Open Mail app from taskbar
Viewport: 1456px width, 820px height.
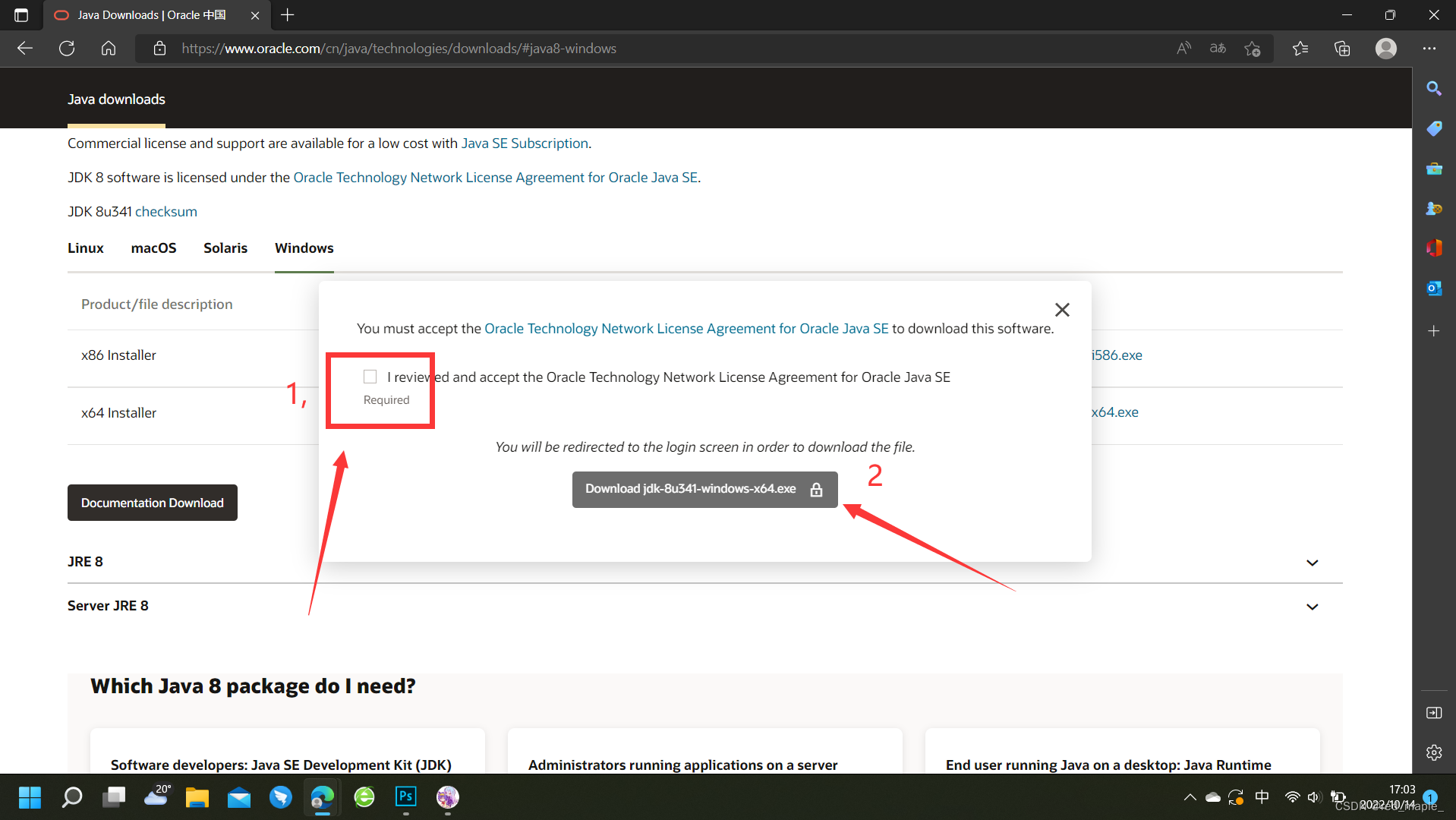pyautogui.click(x=239, y=797)
